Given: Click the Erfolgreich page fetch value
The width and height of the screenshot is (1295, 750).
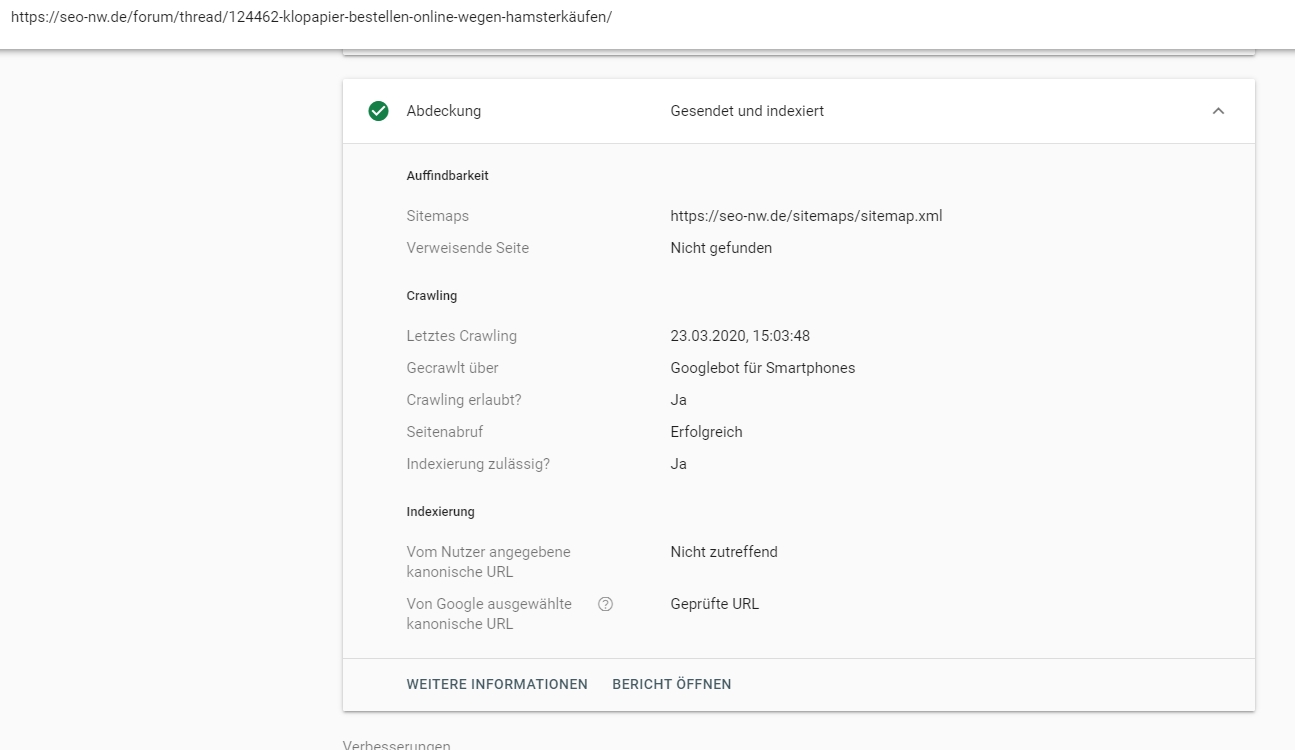Looking at the screenshot, I should point(706,432).
